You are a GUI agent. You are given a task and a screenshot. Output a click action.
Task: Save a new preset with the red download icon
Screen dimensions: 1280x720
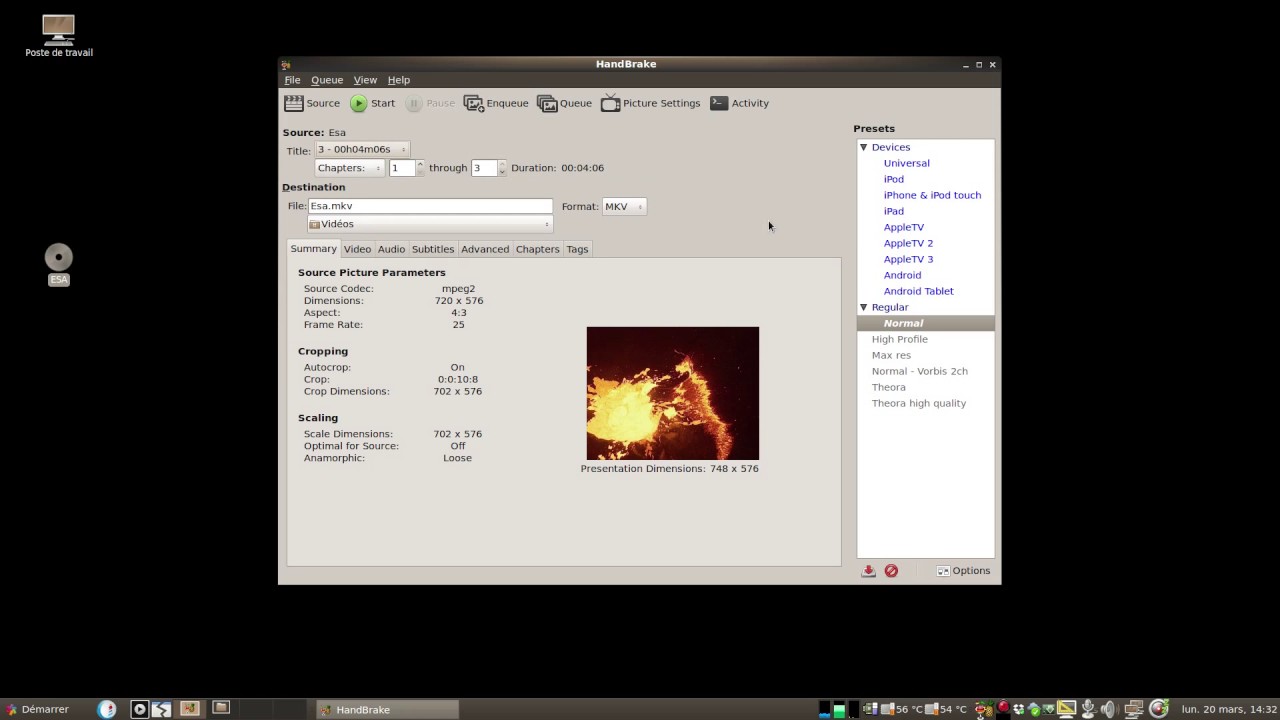[x=868, y=571]
